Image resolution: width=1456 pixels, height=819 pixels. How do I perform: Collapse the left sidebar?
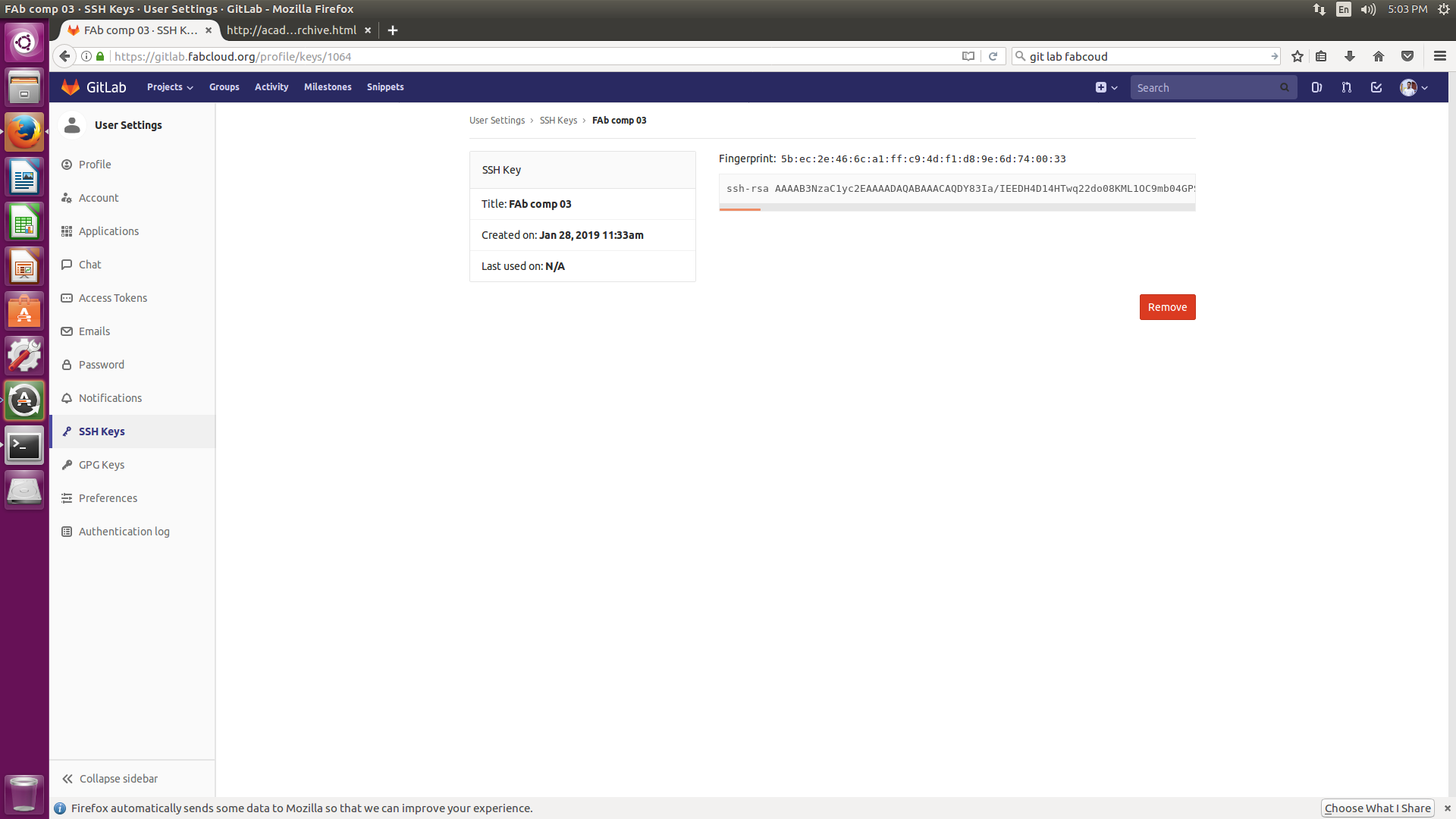pyautogui.click(x=118, y=778)
